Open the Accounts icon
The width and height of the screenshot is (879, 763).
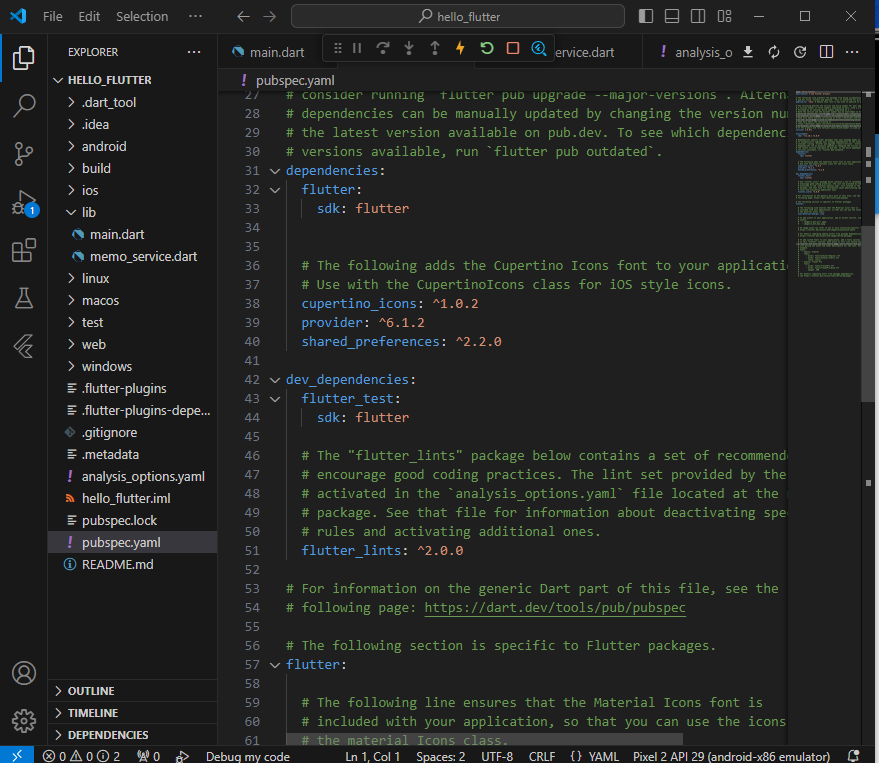coord(24,673)
